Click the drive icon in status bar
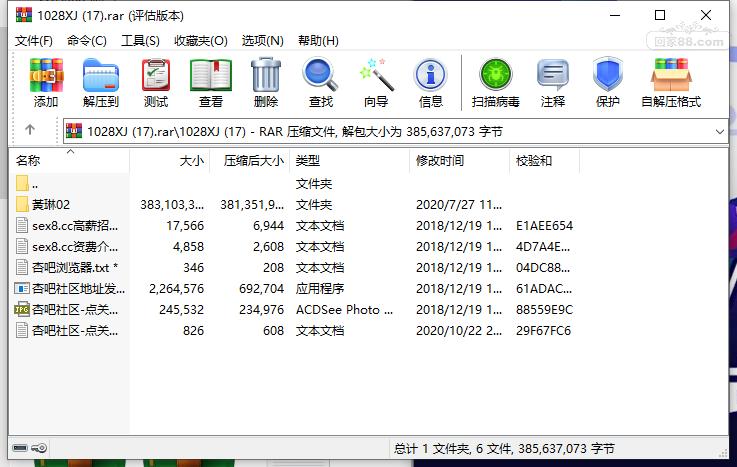The width and height of the screenshot is (737, 467). (20, 448)
